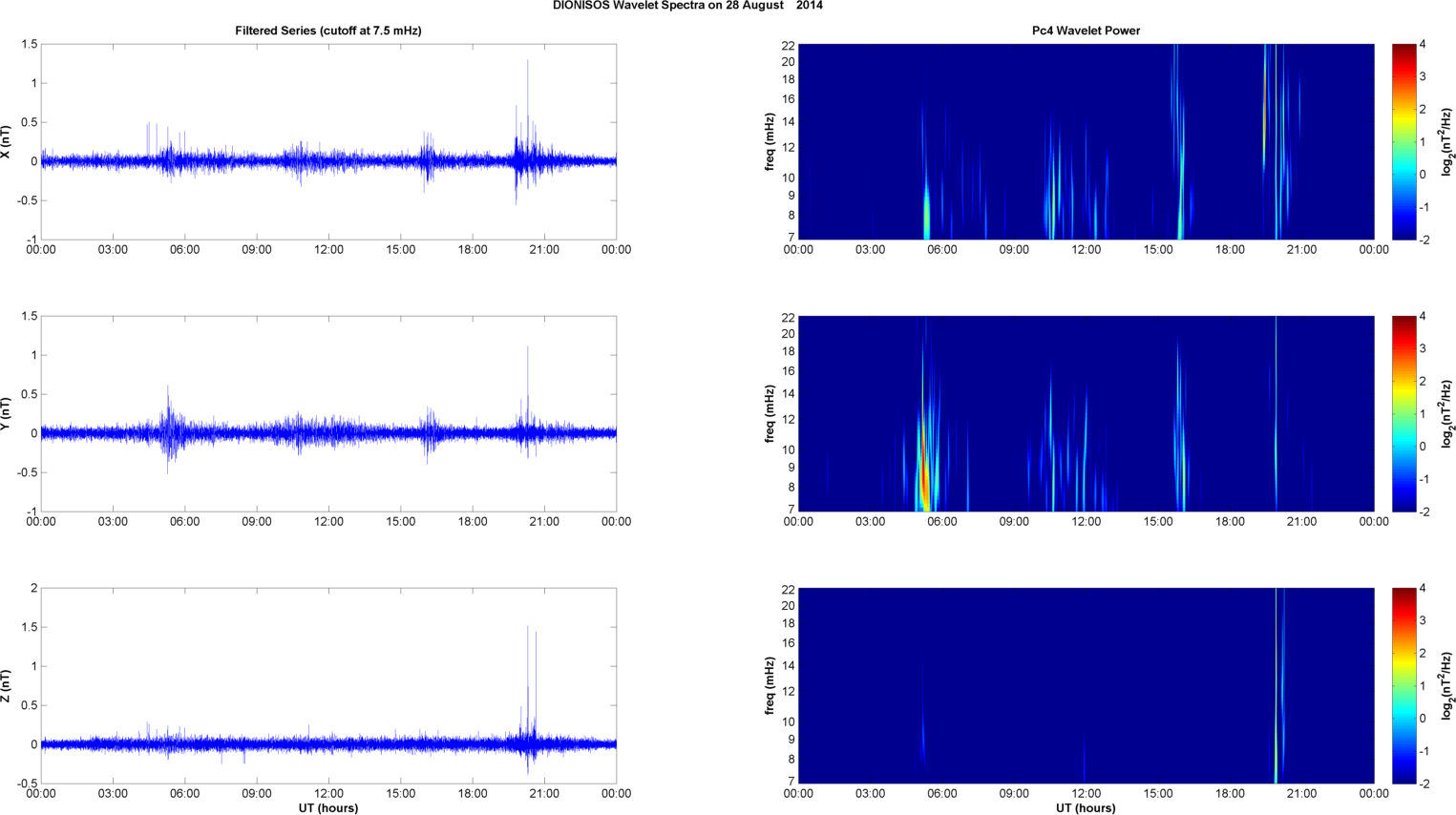Click the '22' frequency tick on the bottom wavelet plot

pyautogui.click(x=788, y=589)
